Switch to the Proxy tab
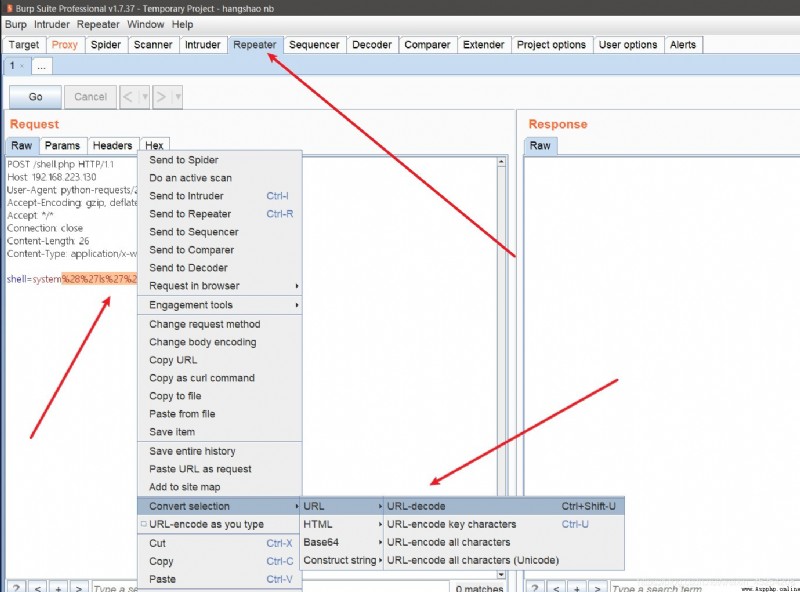Image resolution: width=800 pixels, height=592 pixels. click(65, 45)
